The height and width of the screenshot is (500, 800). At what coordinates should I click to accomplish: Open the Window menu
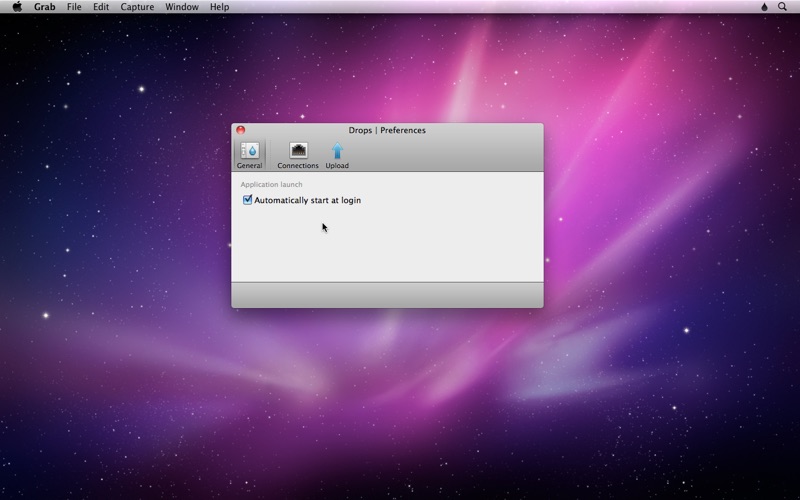[x=181, y=7]
